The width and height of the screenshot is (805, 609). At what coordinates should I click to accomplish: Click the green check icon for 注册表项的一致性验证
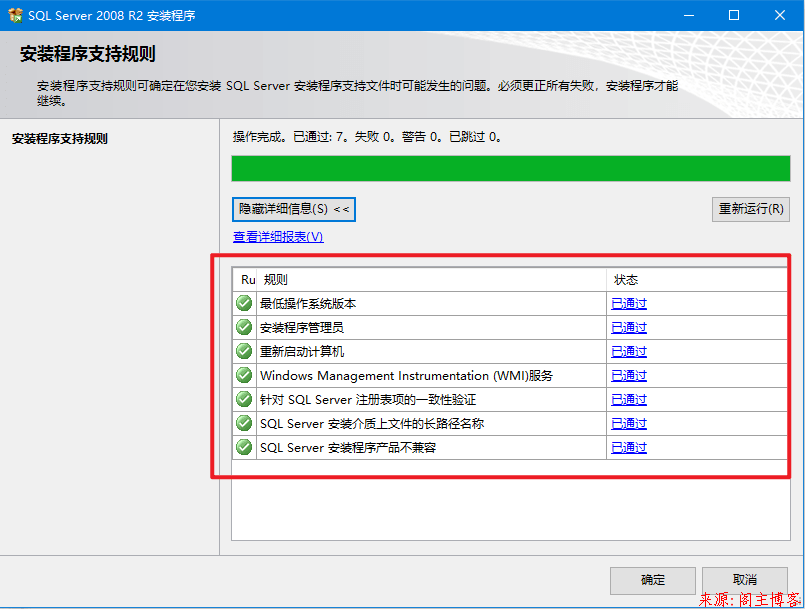244,399
